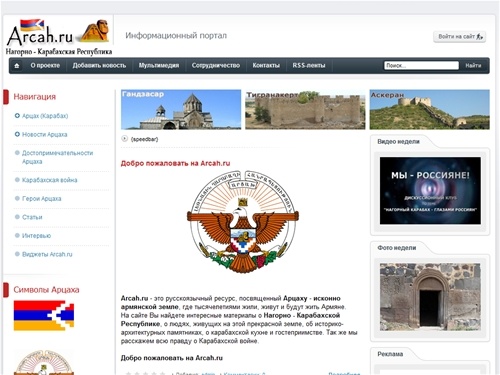
Task: Click the Навигация sidebar heading
Action: click(35, 97)
